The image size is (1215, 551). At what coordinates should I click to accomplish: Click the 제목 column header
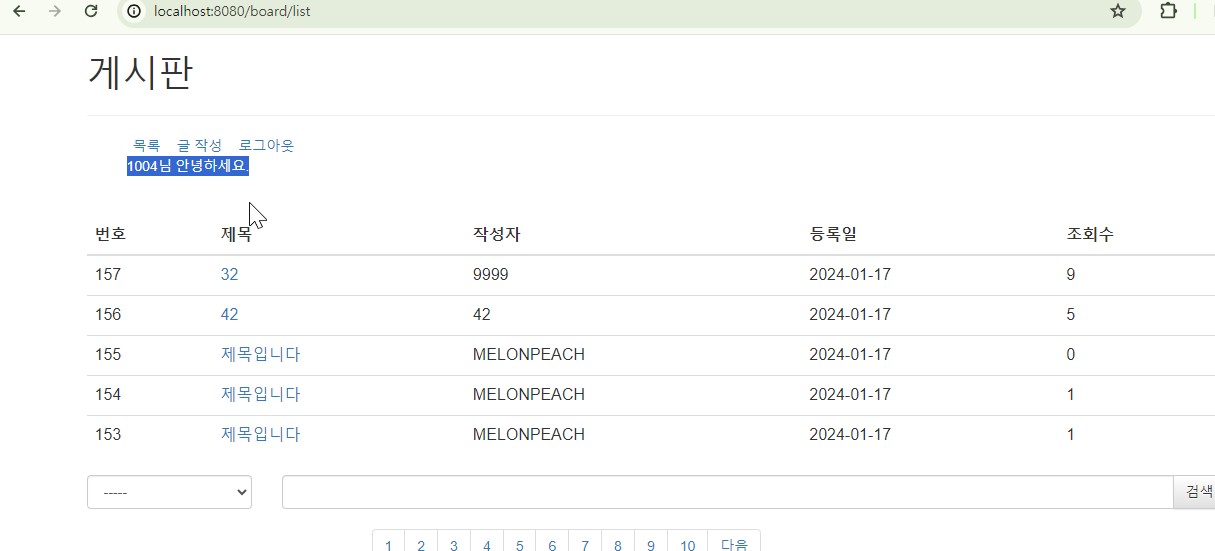[x=237, y=234]
